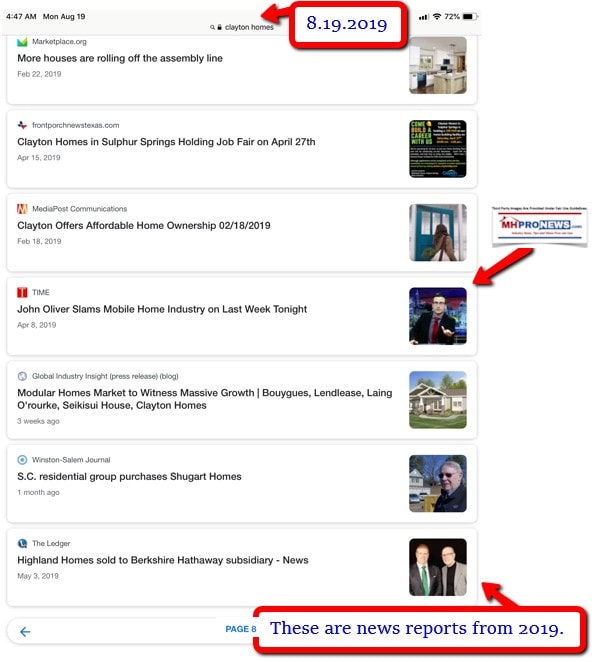594x662 pixels.
Task: Tap the search magnifier icon in address bar
Action: 212,27
